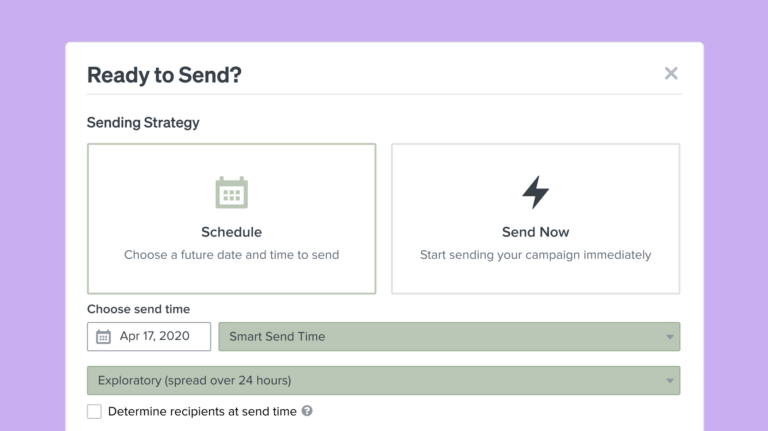Click the Sending Strategy heading

pos(143,122)
